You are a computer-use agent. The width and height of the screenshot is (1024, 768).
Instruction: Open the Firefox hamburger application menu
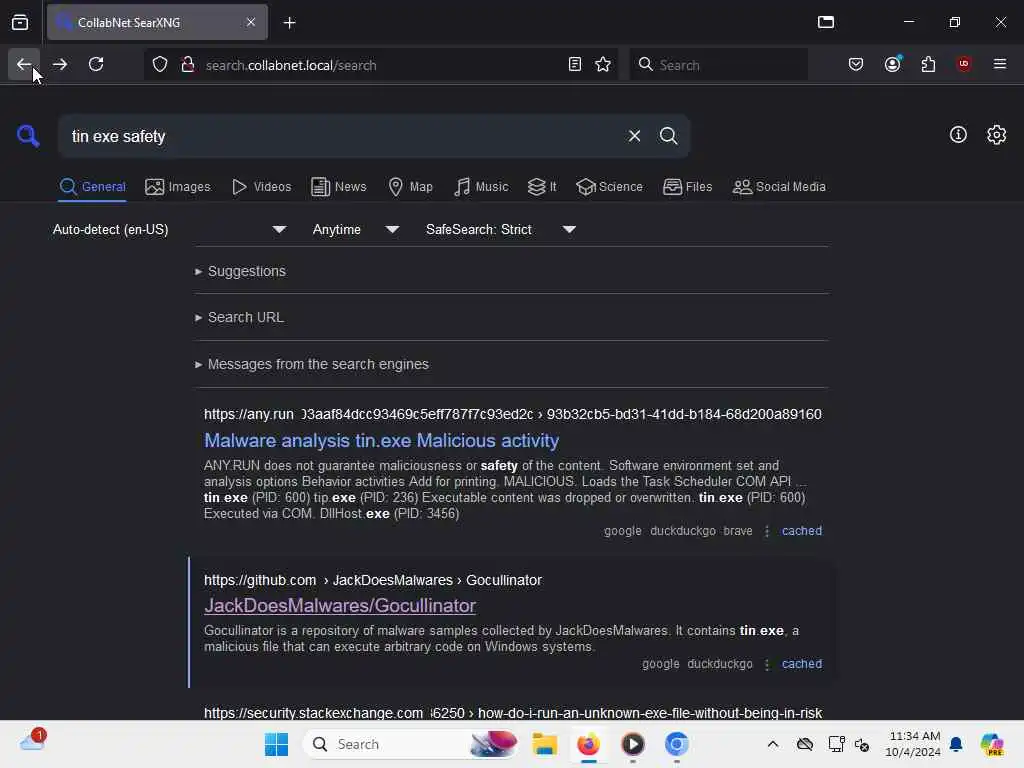(1000, 64)
